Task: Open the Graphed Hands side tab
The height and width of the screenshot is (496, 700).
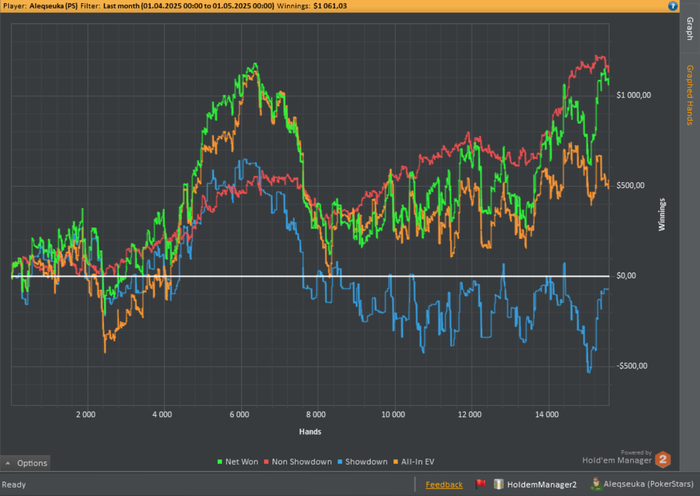Action: click(x=690, y=95)
